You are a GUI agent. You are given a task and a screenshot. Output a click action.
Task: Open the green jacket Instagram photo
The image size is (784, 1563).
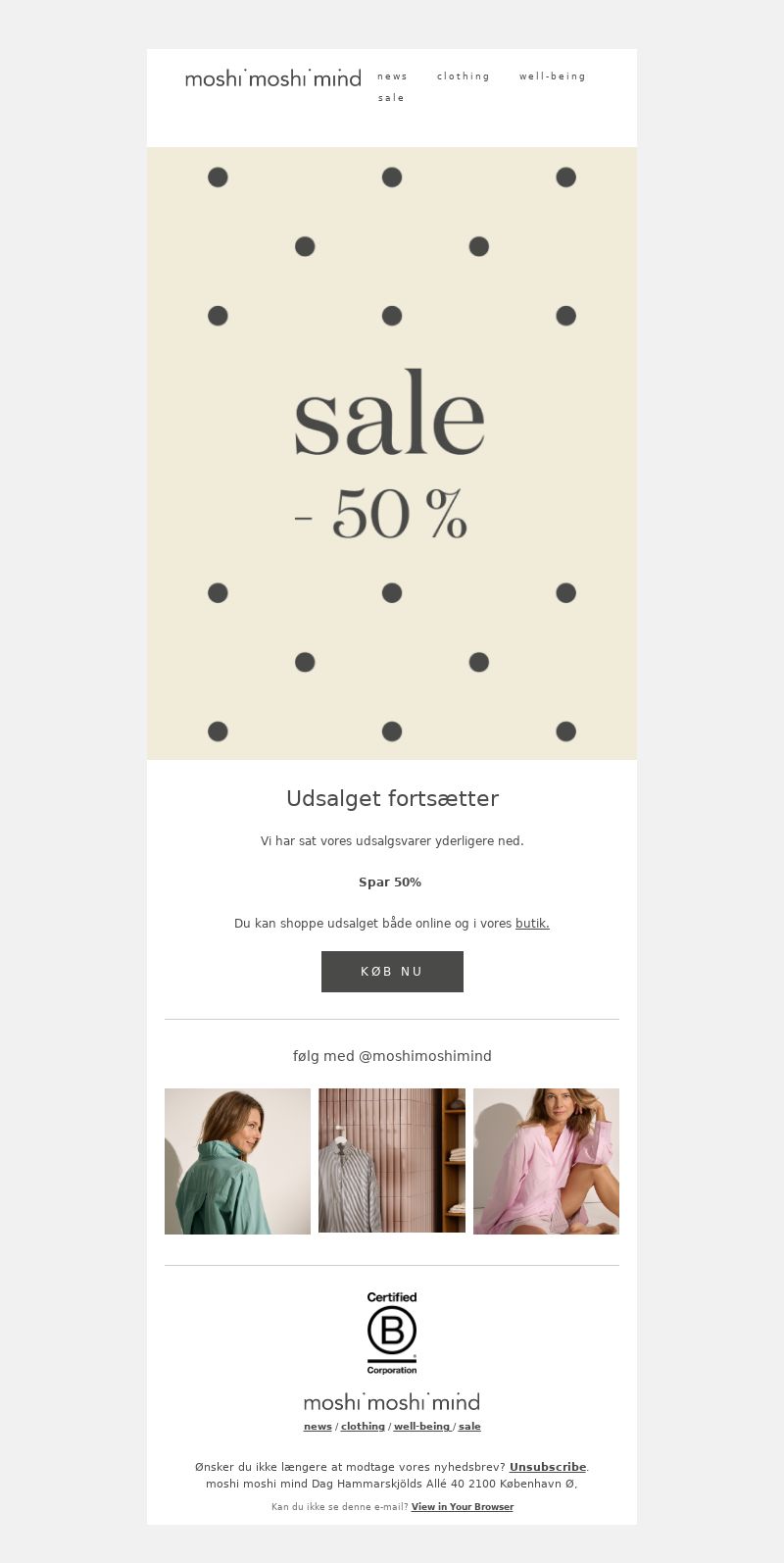point(237,1161)
